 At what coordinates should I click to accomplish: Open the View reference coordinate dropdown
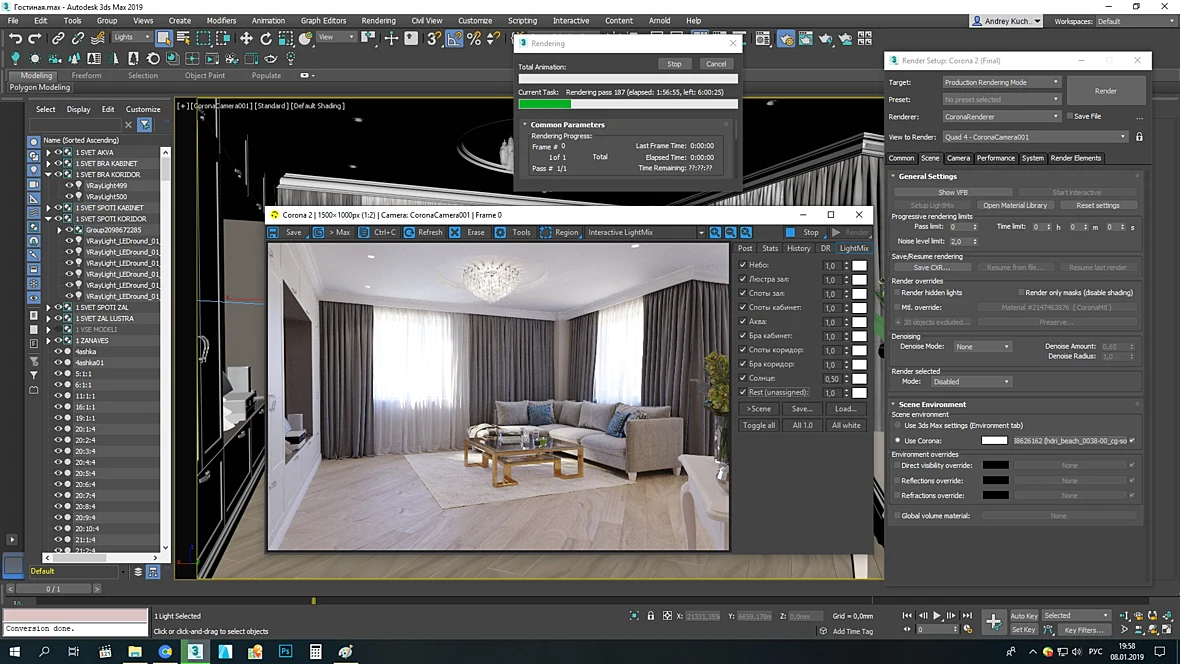click(x=336, y=37)
